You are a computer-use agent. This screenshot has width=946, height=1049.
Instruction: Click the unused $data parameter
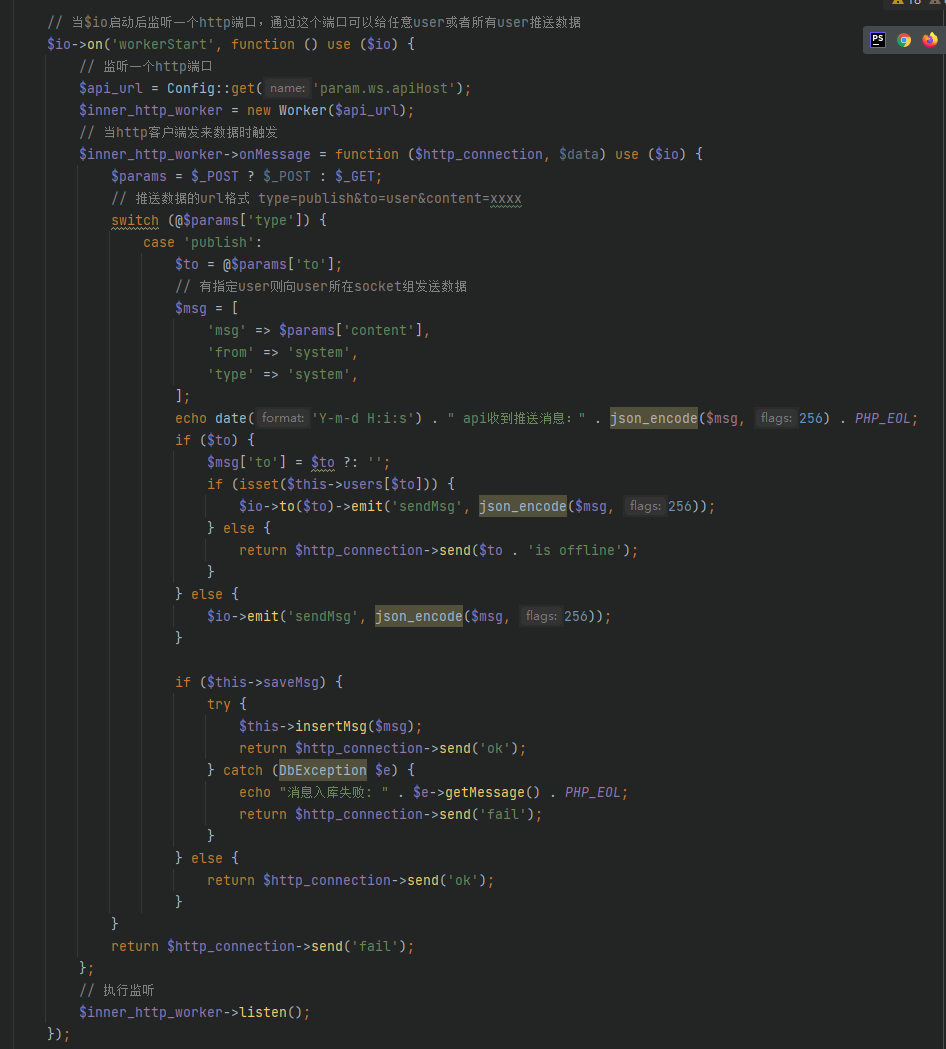coord(579,155)
